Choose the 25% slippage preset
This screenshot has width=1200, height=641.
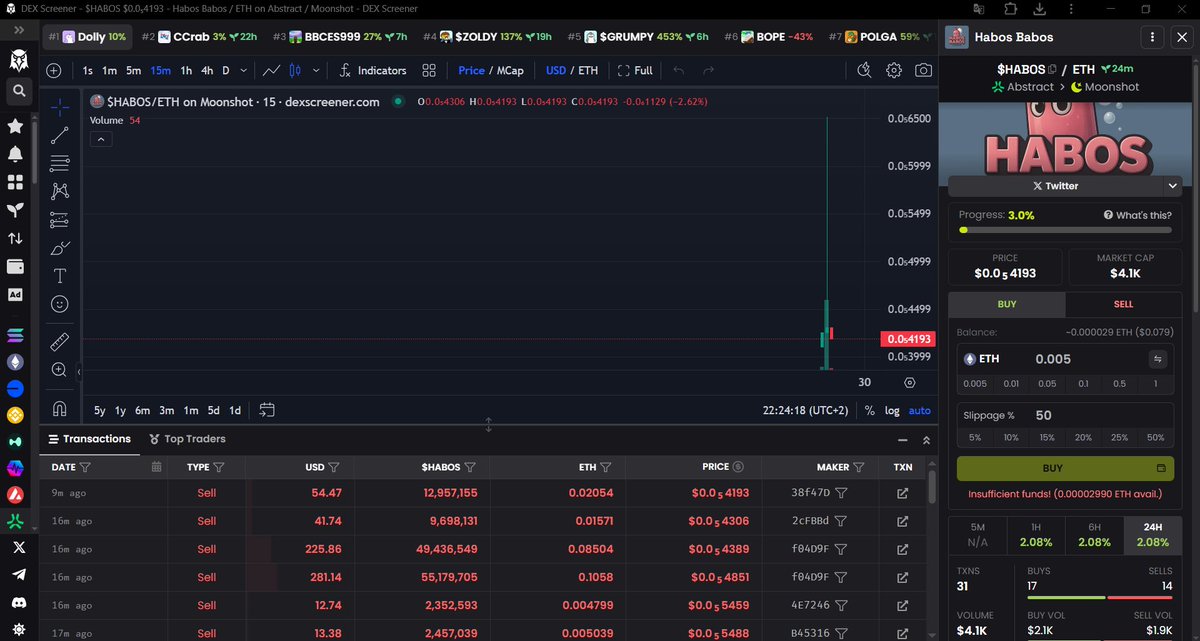pyautogui.click(x=1119, y=438)
